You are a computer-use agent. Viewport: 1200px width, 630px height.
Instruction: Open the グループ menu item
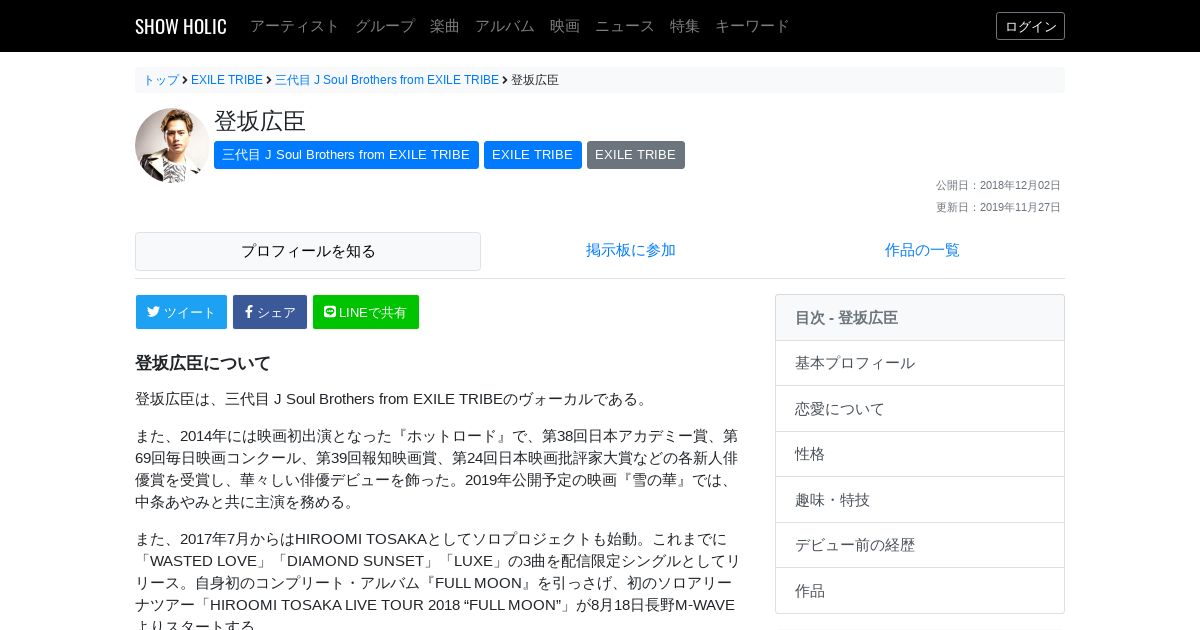click(x=385, y=26)
